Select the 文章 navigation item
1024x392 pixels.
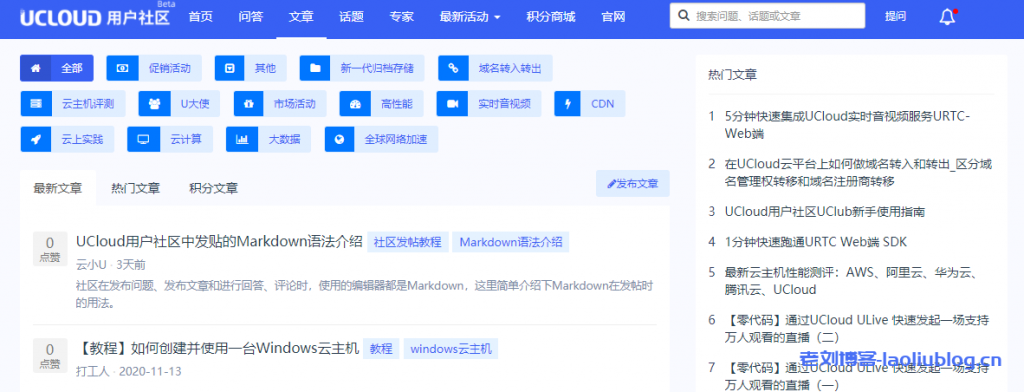click(x=301, y=17)
